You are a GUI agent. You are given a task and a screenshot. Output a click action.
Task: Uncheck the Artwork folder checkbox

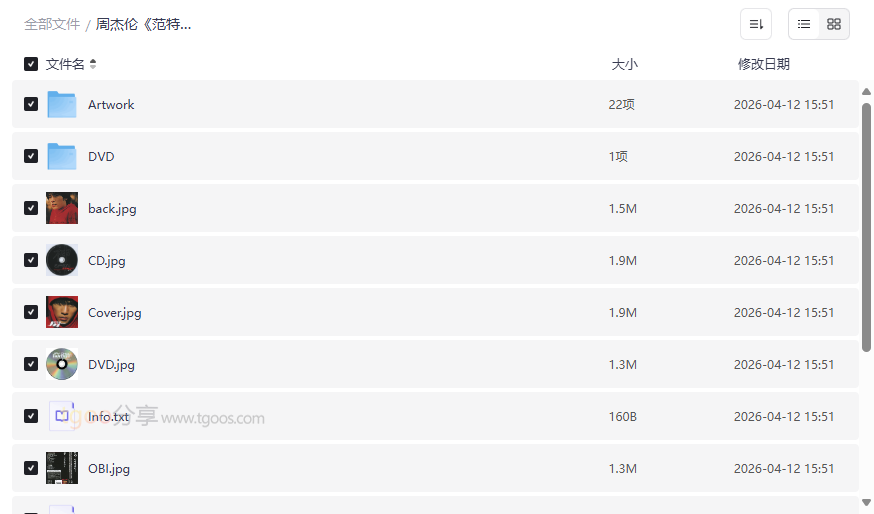(x=31, y=104)
